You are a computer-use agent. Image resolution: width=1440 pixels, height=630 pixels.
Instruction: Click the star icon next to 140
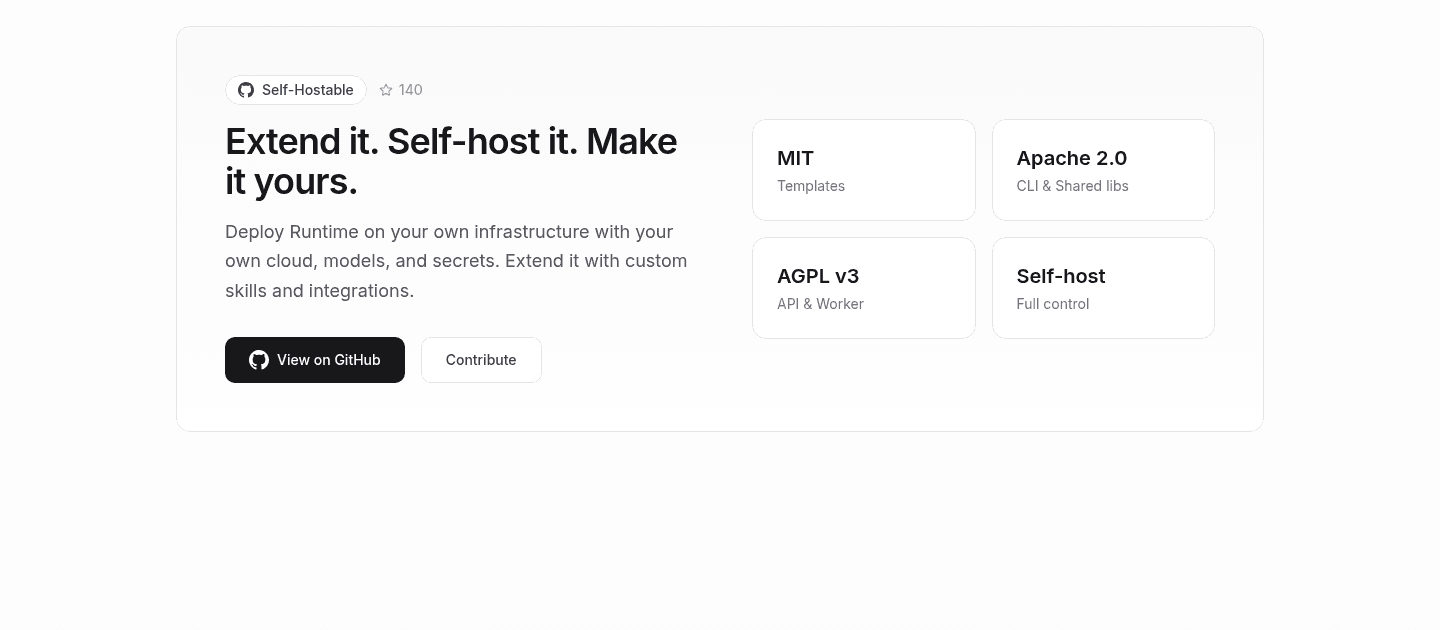(x=386, y=90)
